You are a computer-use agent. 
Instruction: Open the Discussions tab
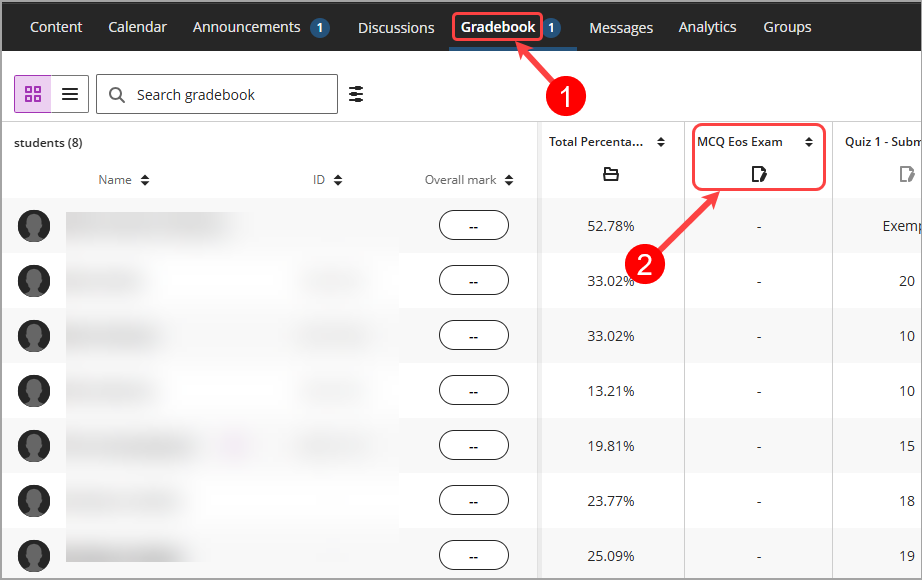(x=396, y=28)
